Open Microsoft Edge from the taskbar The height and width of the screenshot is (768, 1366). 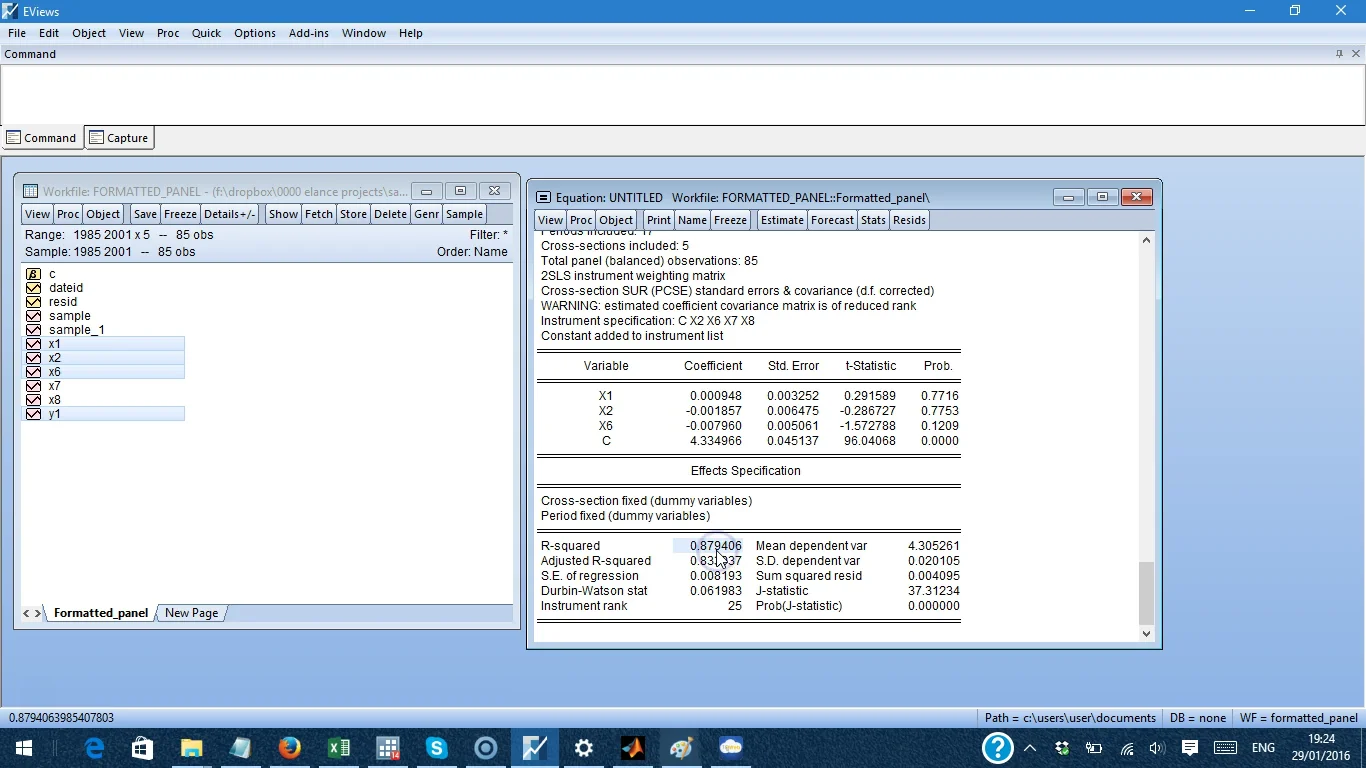click(x=94, y=748)
